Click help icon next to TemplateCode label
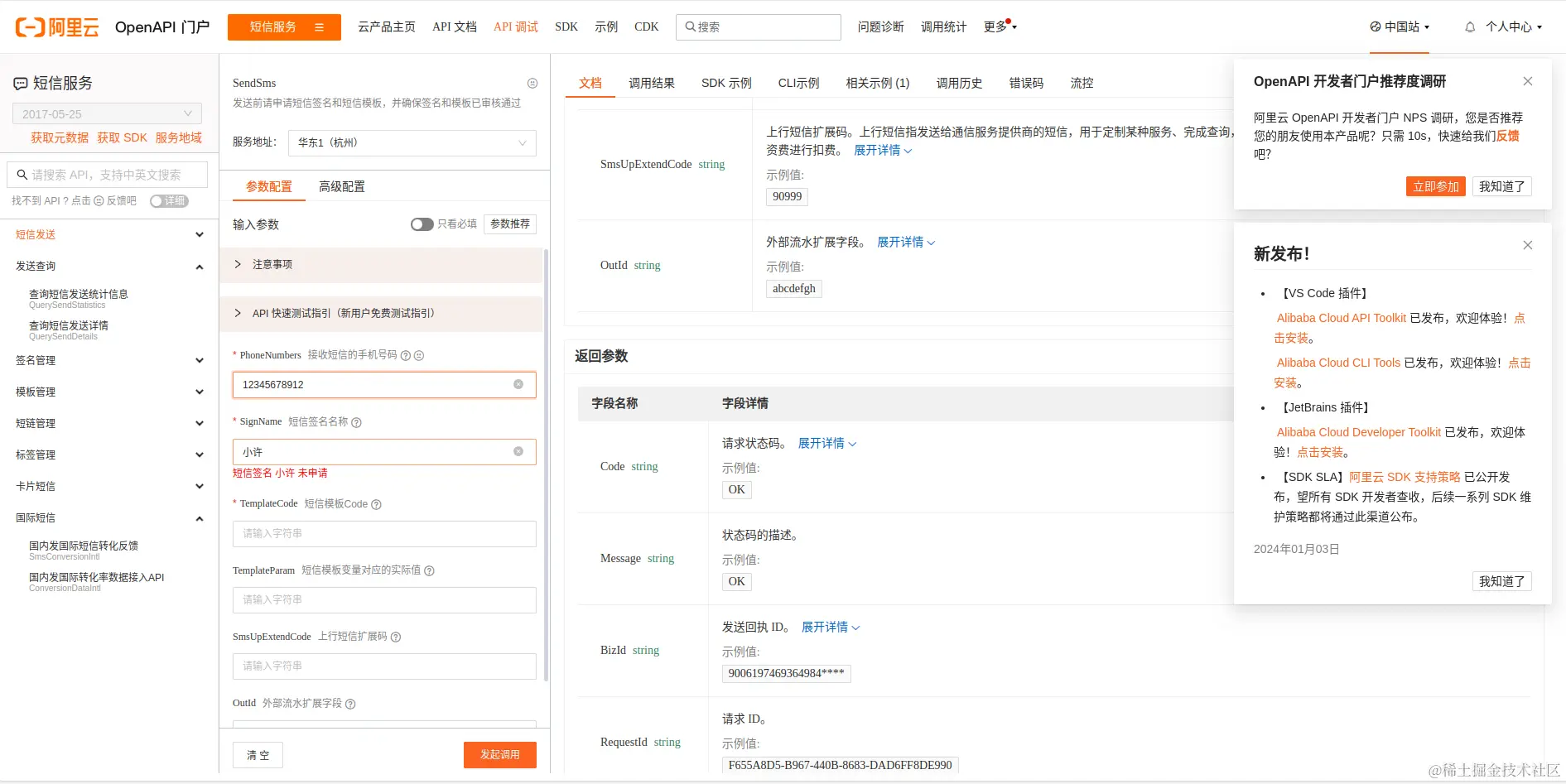 [376, 504]
